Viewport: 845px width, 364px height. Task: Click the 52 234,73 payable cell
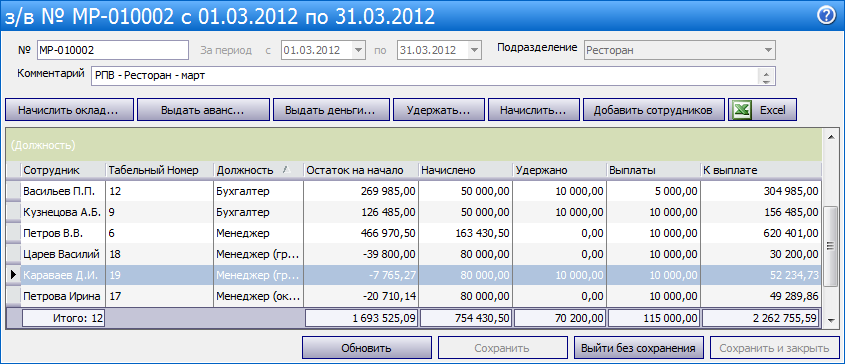click(x=761, y=275)
